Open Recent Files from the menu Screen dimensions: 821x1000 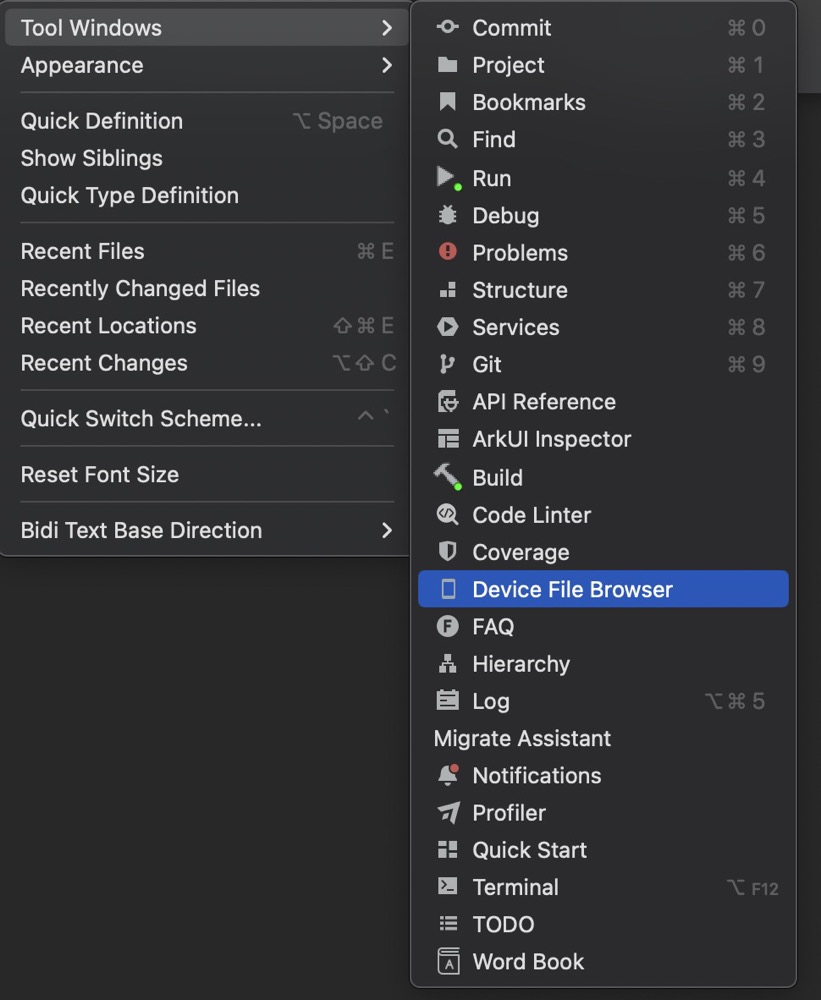tap(207, 251)
